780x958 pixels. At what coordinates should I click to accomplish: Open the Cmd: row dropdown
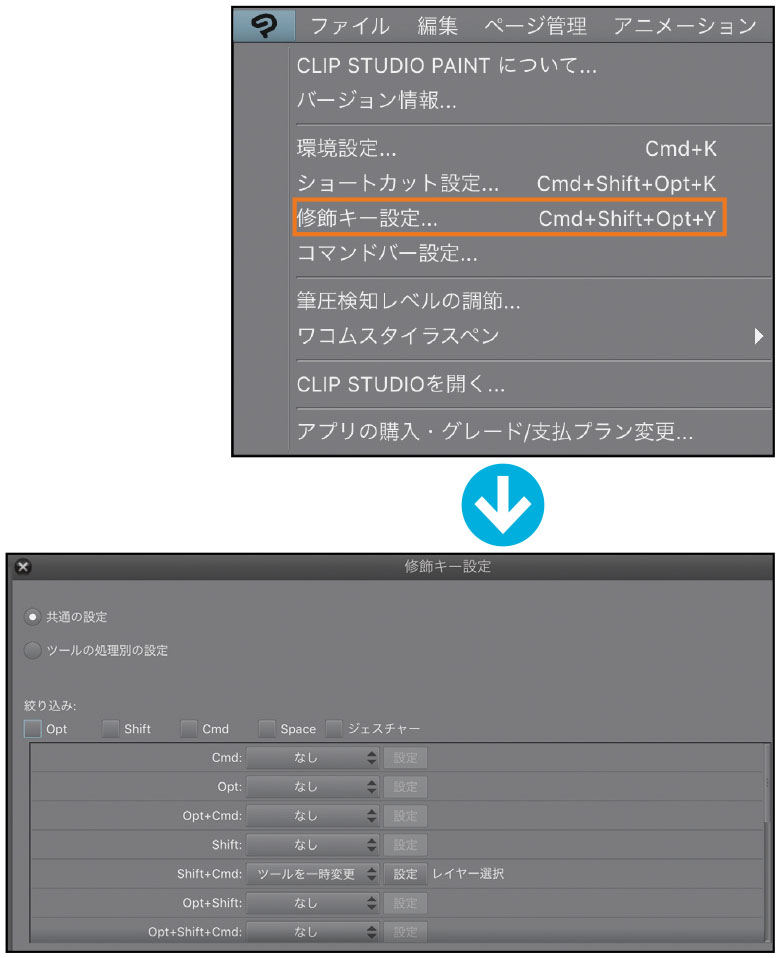pyautogui.click(x=313, y=758)
